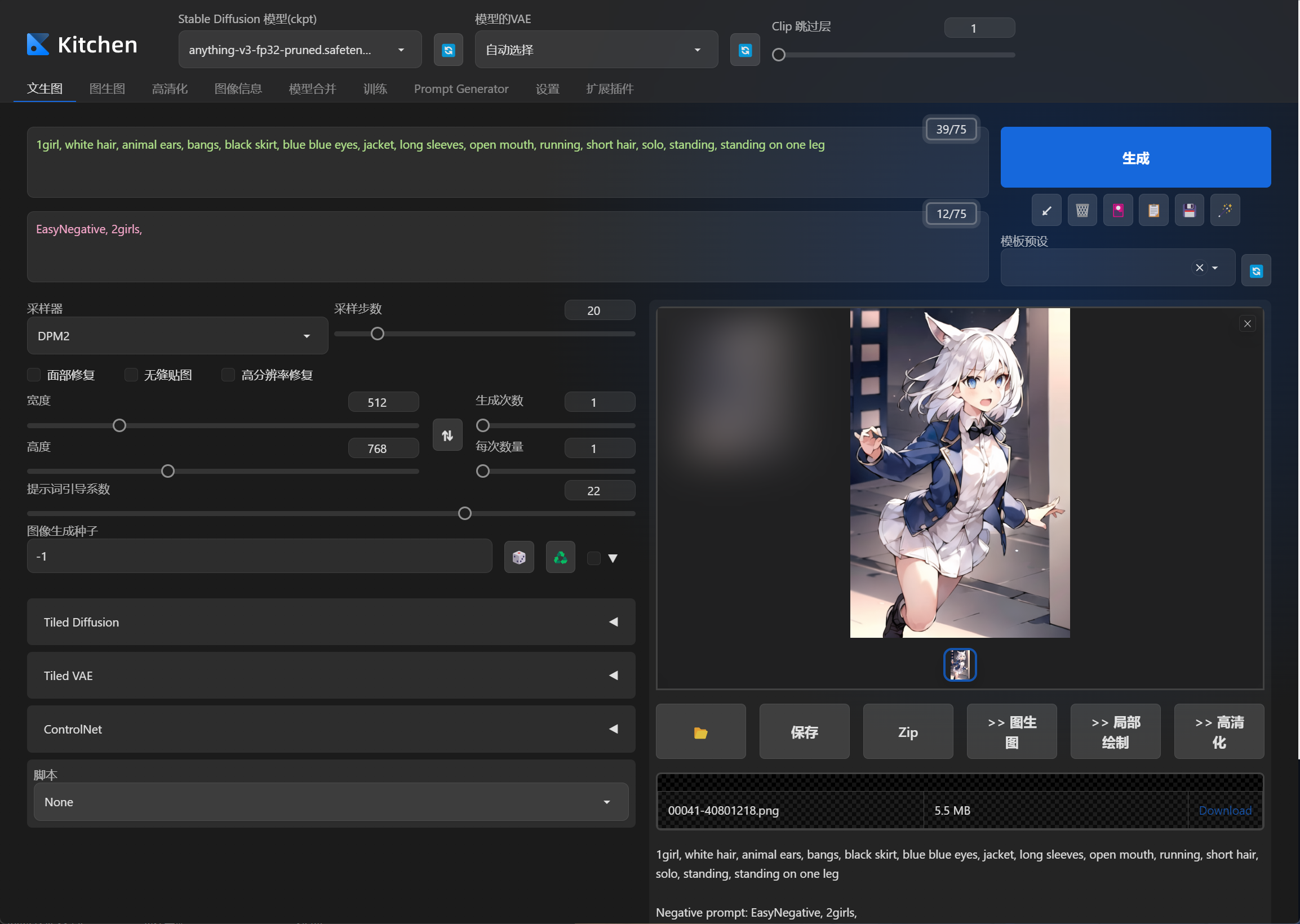The image size is (1300, 924).
Task: Click the magic wand sparkle icon
Action: (1225, 211)
